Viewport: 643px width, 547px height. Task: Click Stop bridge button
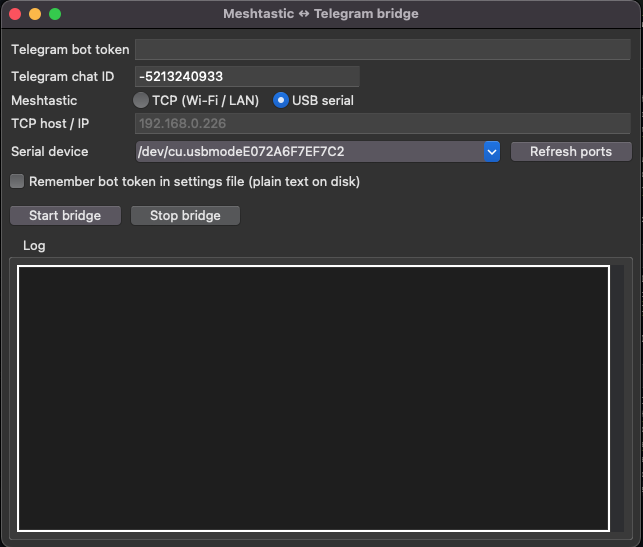[185, 216]
